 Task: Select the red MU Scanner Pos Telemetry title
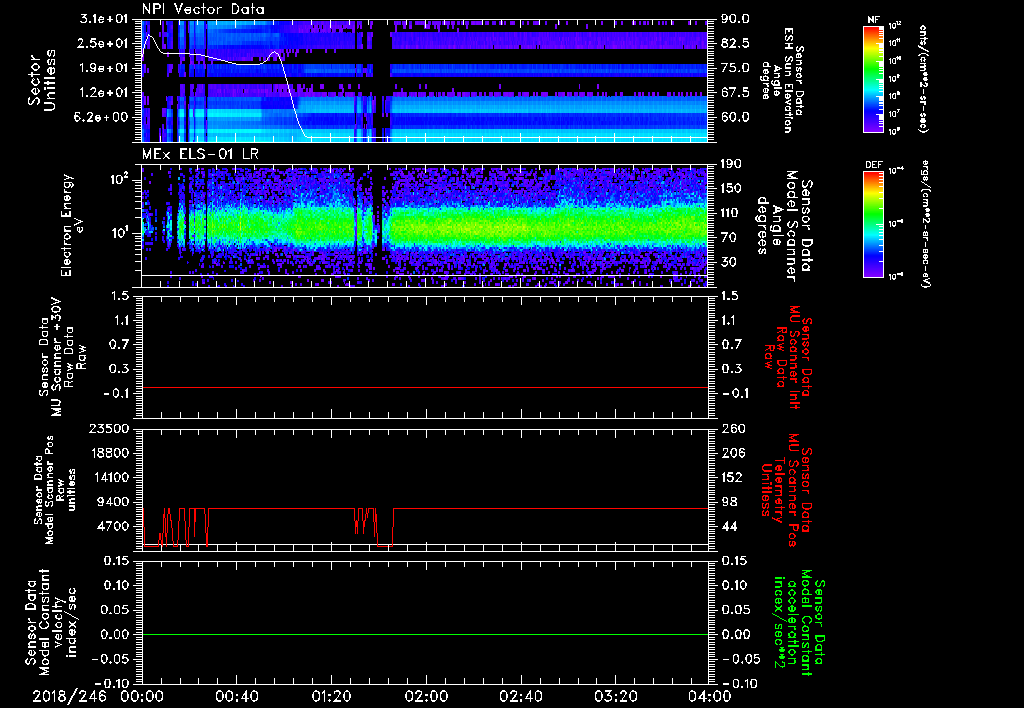tap(786, 489)
